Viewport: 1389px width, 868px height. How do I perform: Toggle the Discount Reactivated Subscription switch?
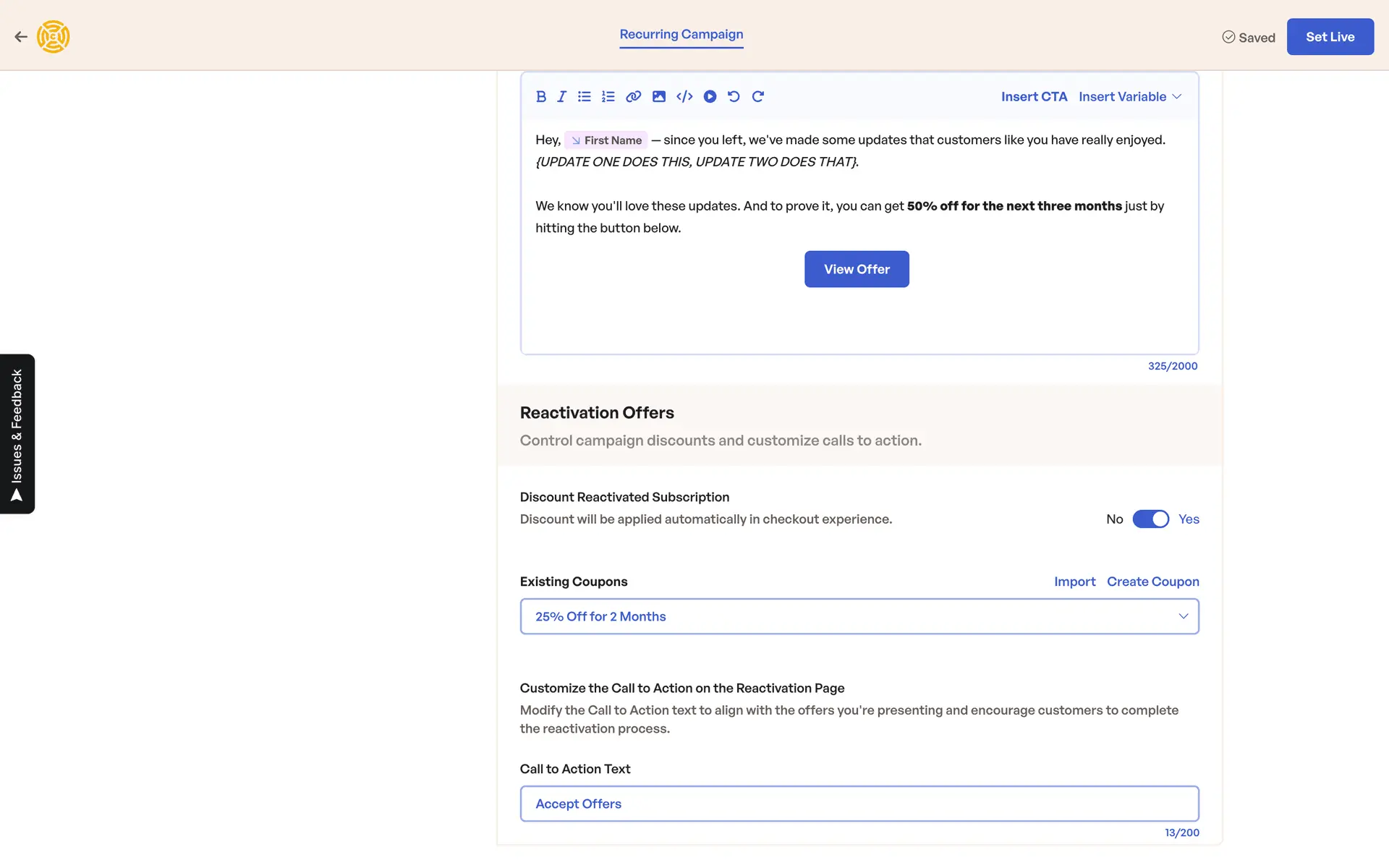click(1150, 519)
